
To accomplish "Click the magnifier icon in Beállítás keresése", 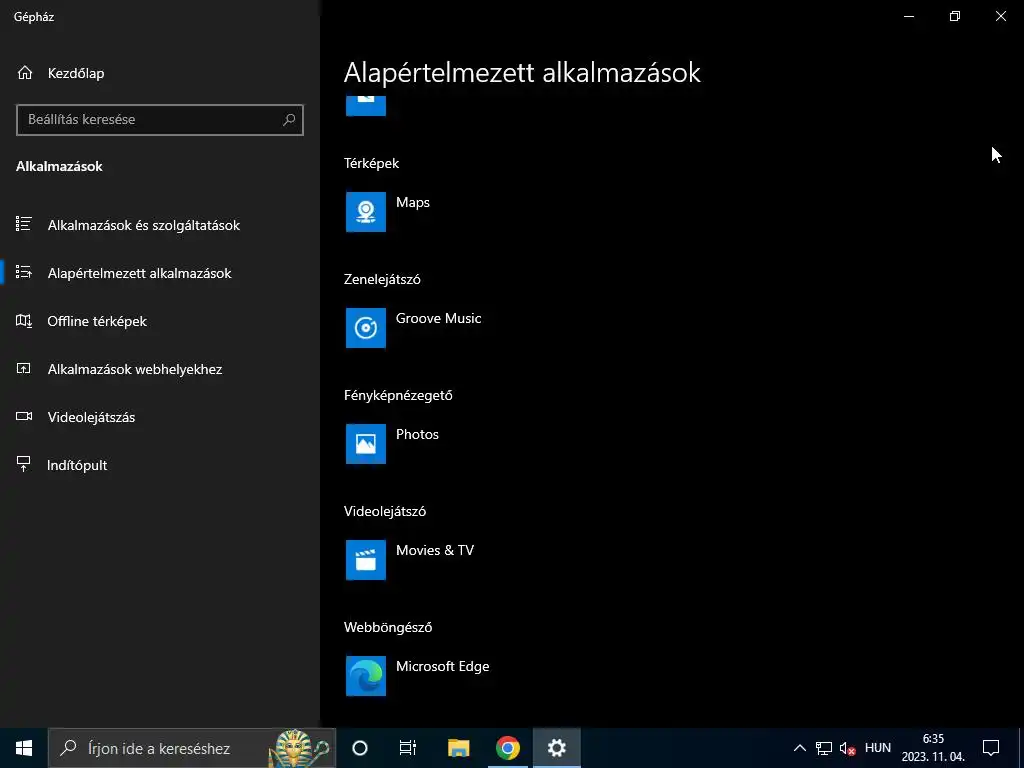I will pyautogui.click(x=289, y=120).
